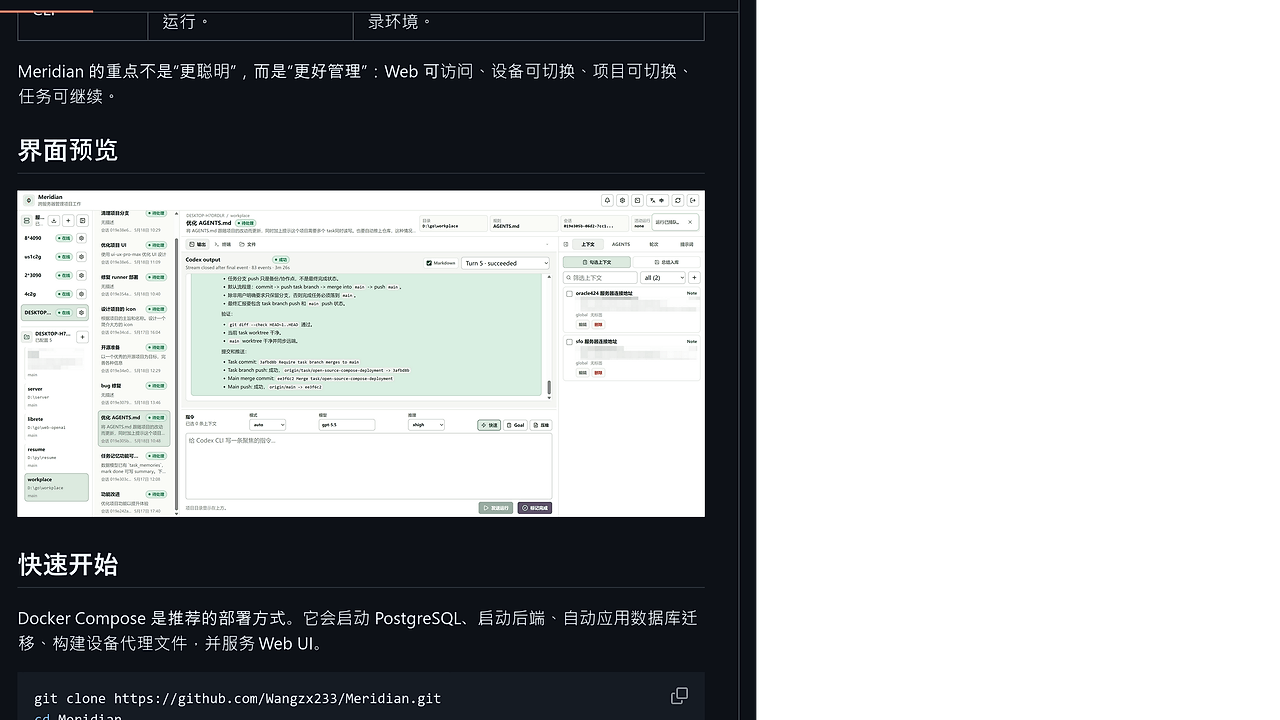Click the paragraph beginning "Meridian 的重点不是"

[356, 83]
